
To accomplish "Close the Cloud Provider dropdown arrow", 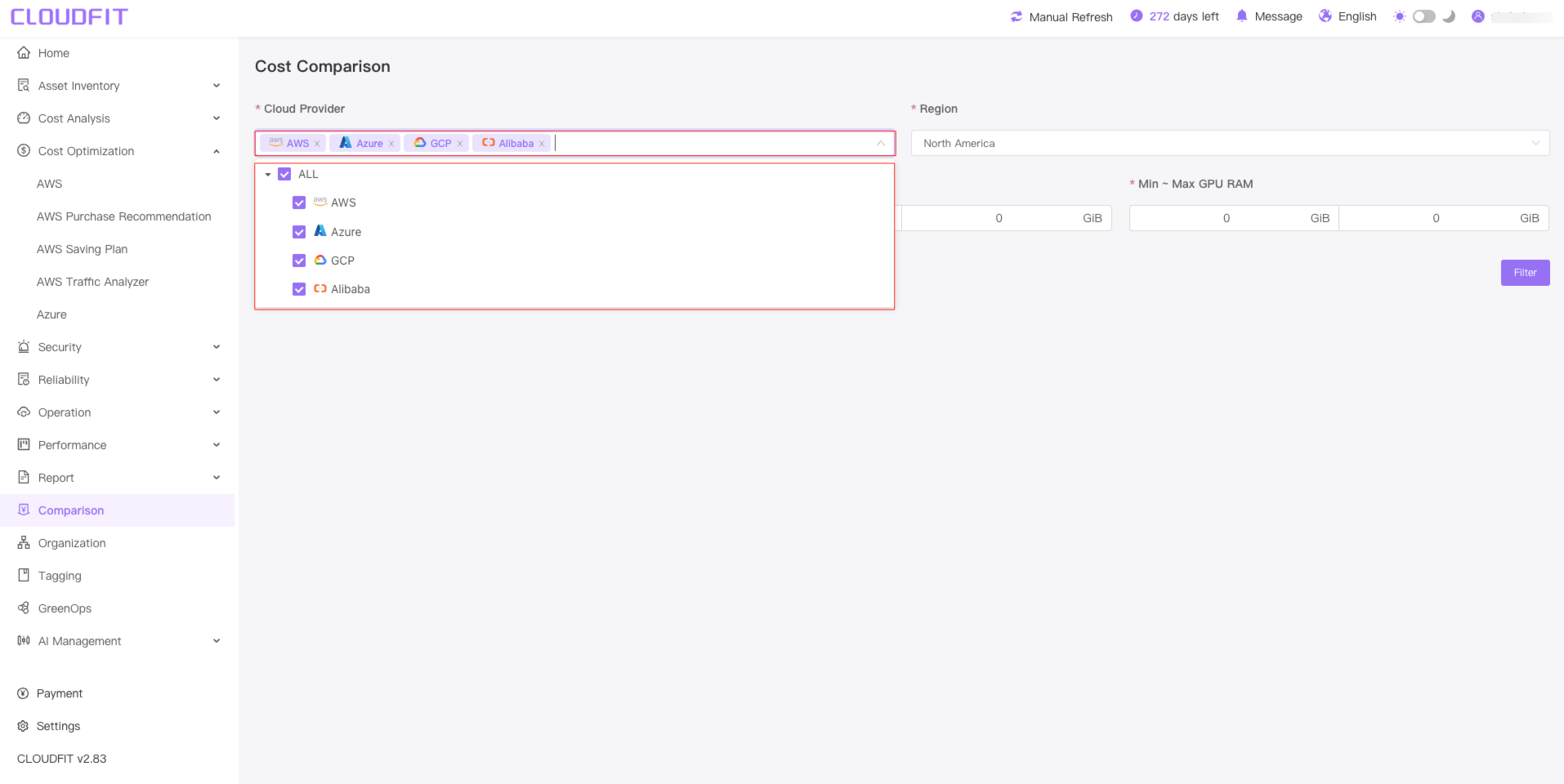I will (x=881, y=143).
